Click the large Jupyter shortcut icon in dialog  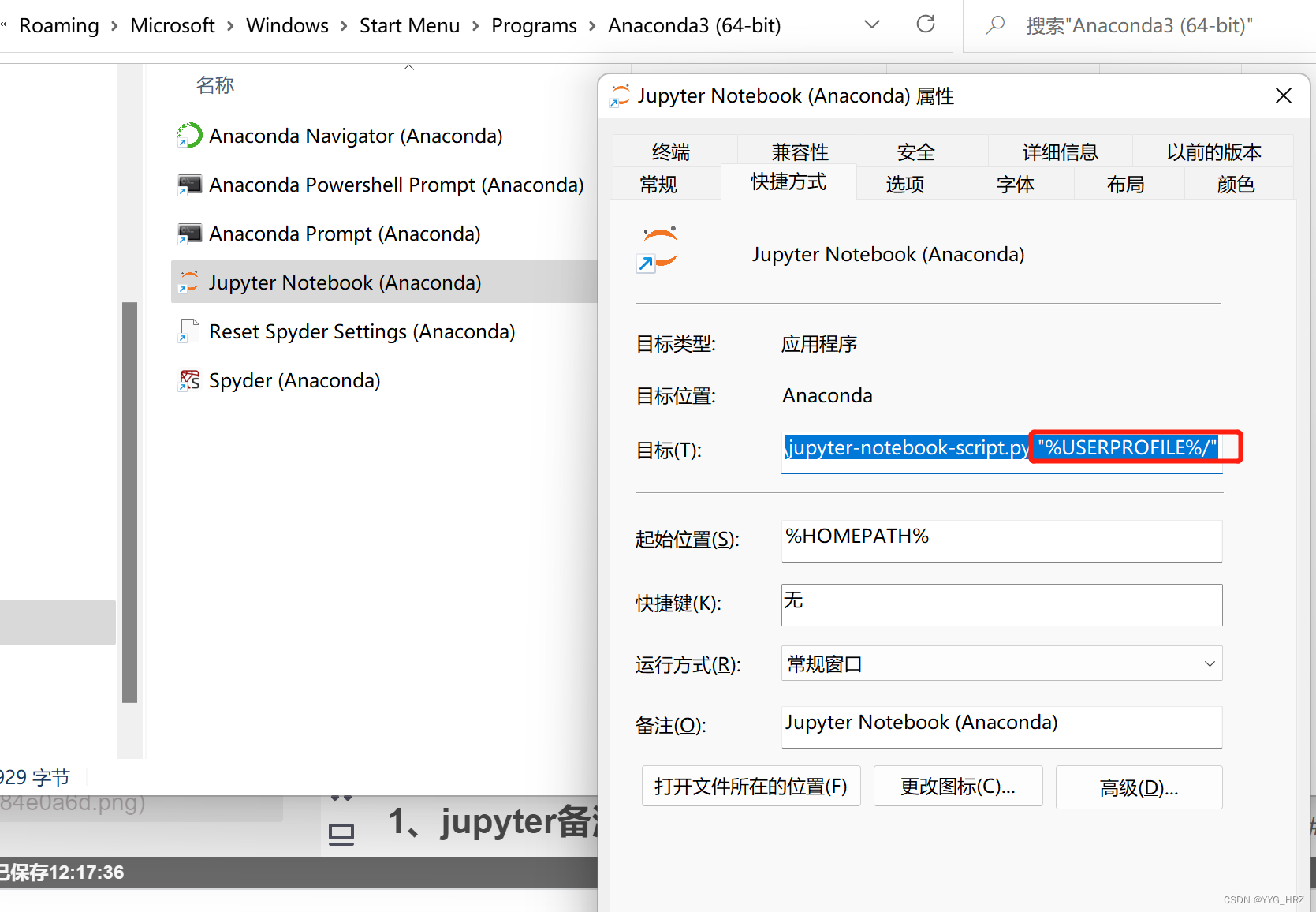pos(658,250)
